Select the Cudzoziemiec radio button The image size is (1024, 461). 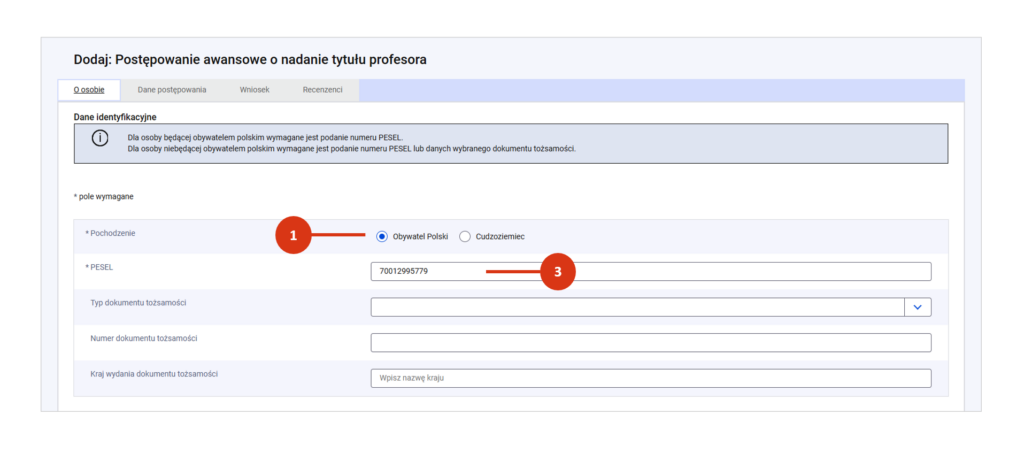[x=465, y=236]
